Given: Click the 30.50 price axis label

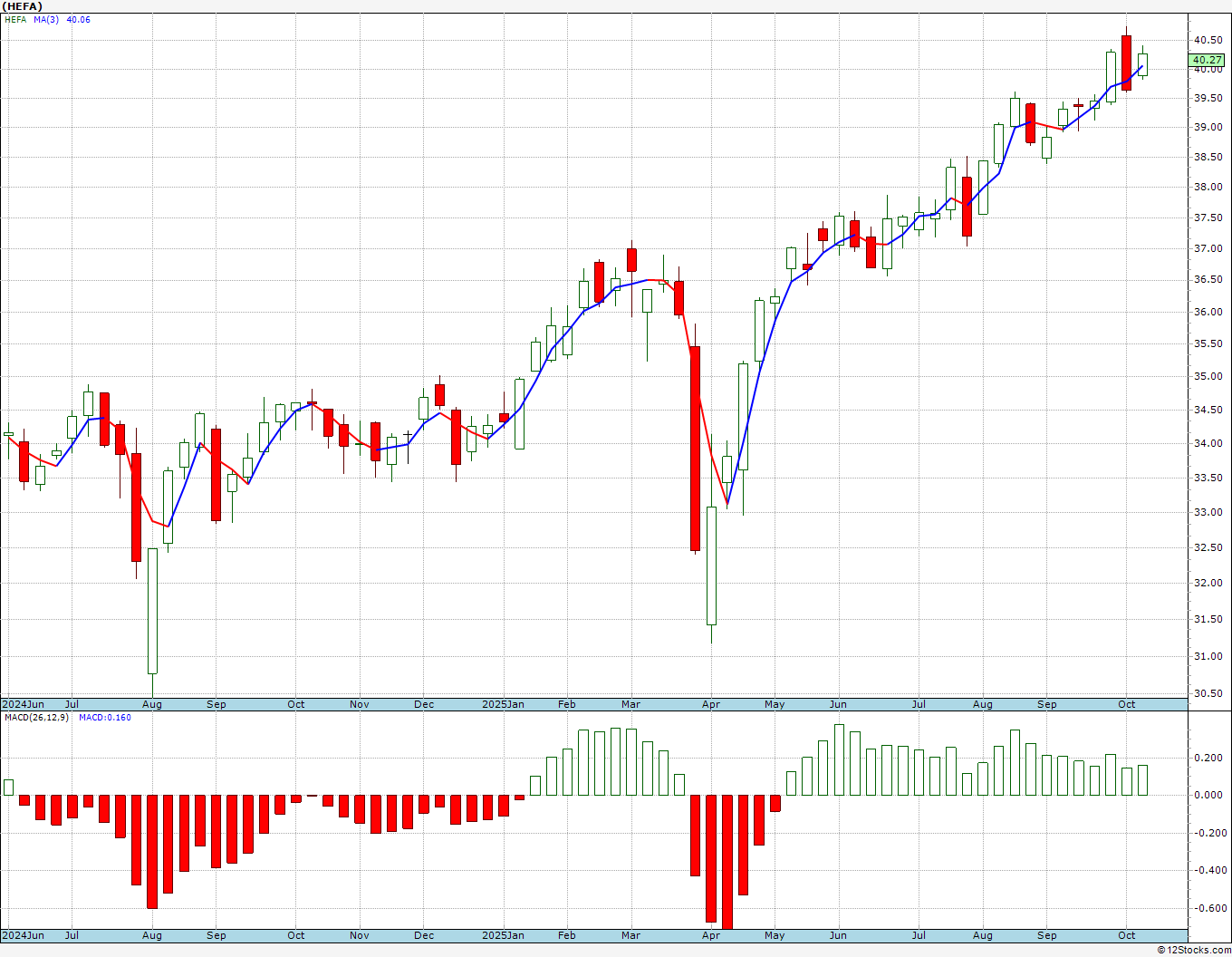Looking at the screenshot, I should 1208,693.
